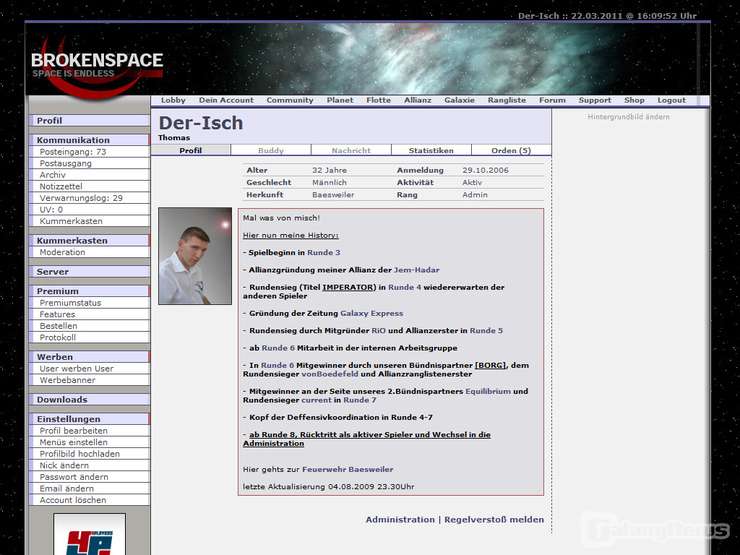Go to the Planet menu
The image size is (740, 555).
[340, 100]
